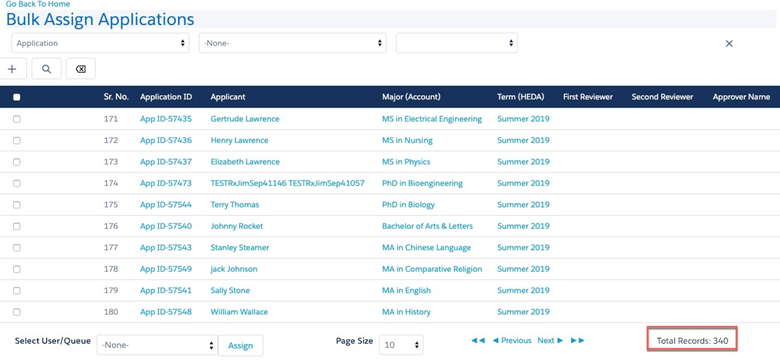The width and height of the screenshot is (780, 361).
Task: Jump to last page with double-right arrows
Action: point(578,341)
